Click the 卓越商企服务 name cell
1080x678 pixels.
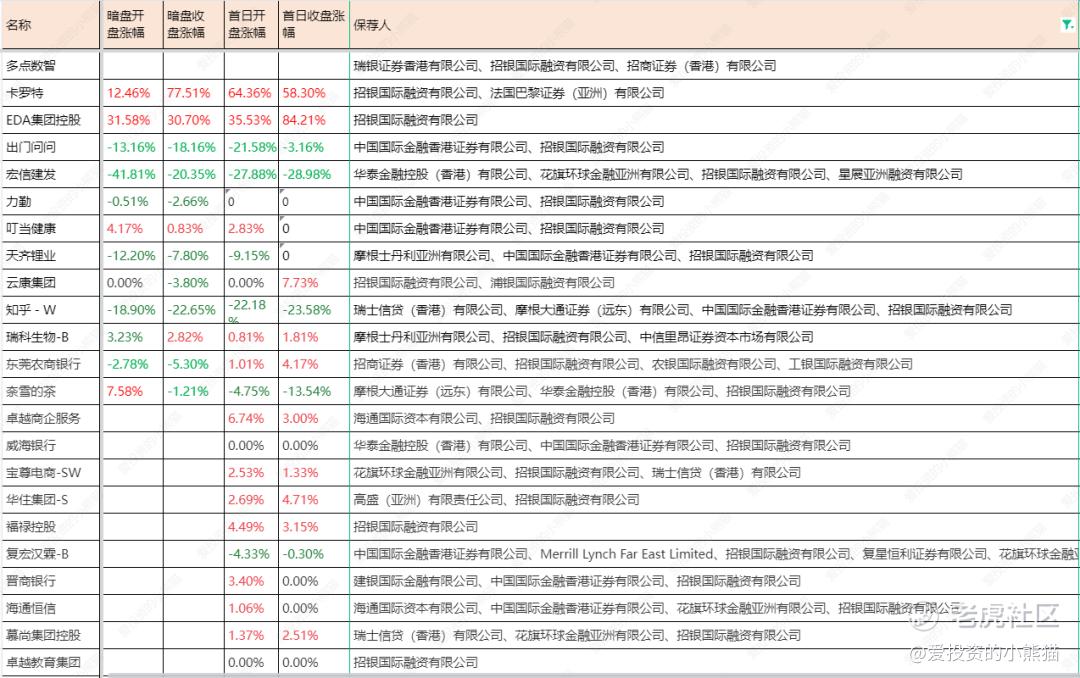point(52,418)
